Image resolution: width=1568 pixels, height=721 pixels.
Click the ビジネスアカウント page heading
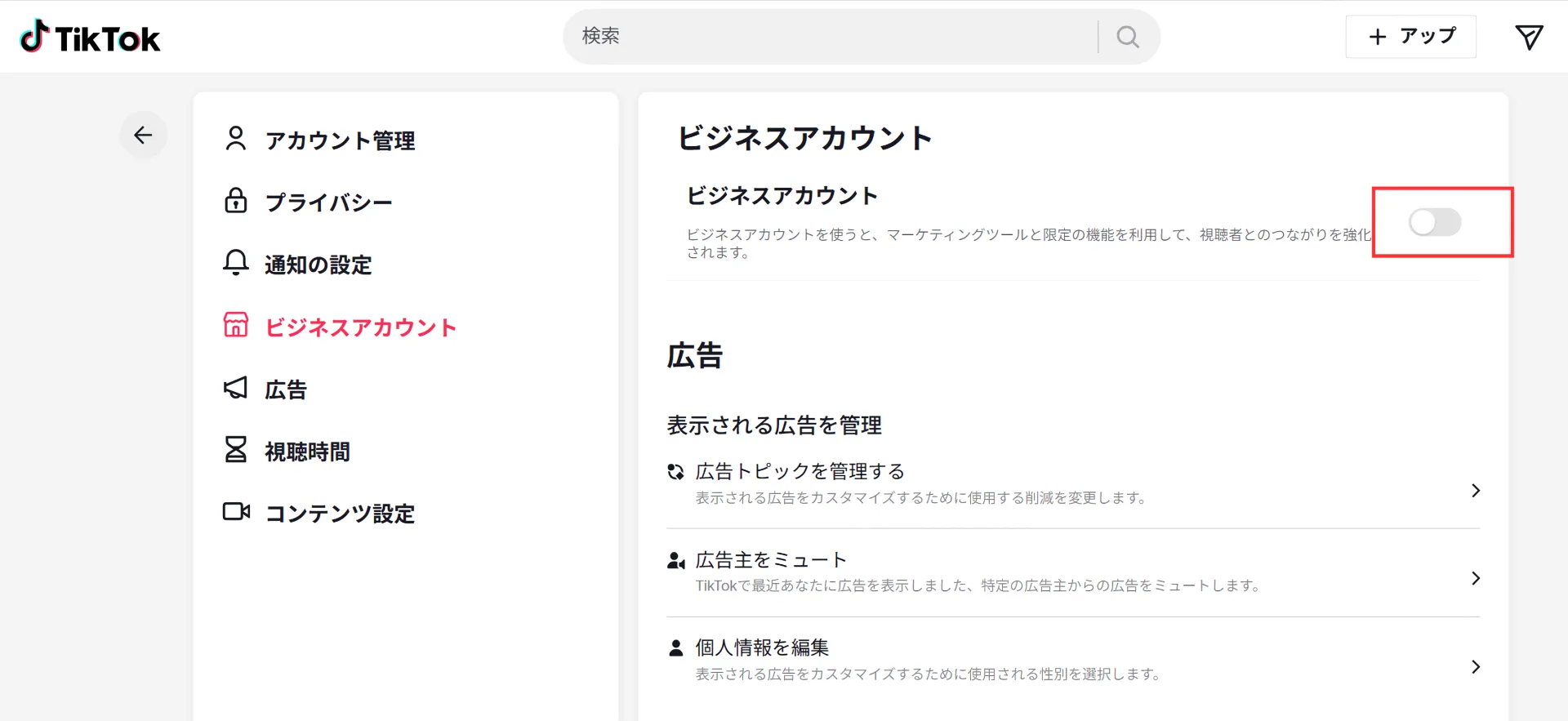point(804,138)
